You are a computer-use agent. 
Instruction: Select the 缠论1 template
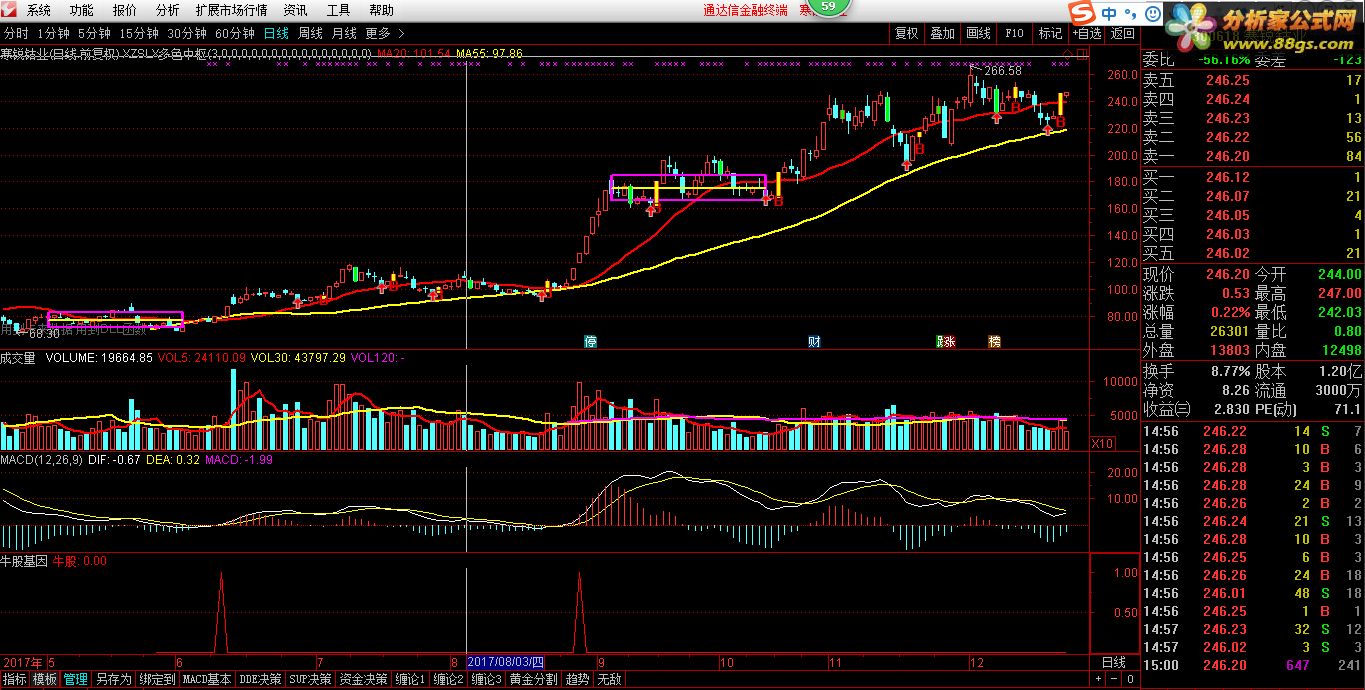(410, 679)
